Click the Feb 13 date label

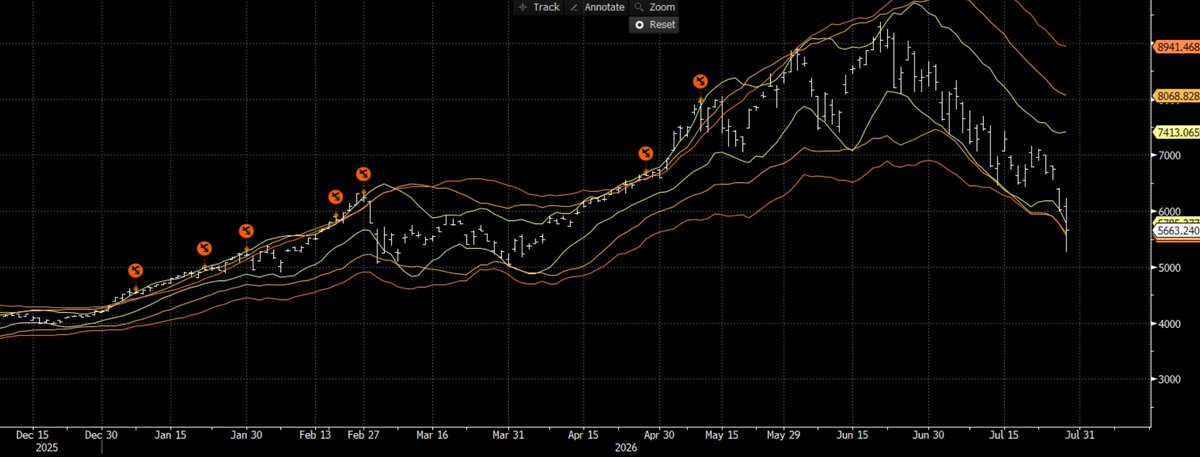pyautogui.click(x=317, y=436)
